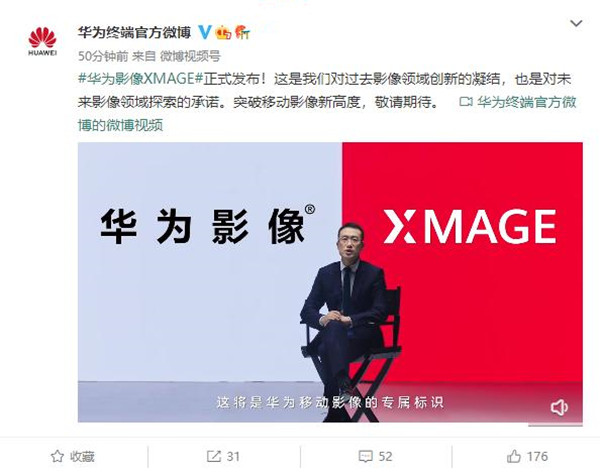This screenshot has width=600, height=476.
Task: Click the Huawei logo avatar
Action: point(42,41)
